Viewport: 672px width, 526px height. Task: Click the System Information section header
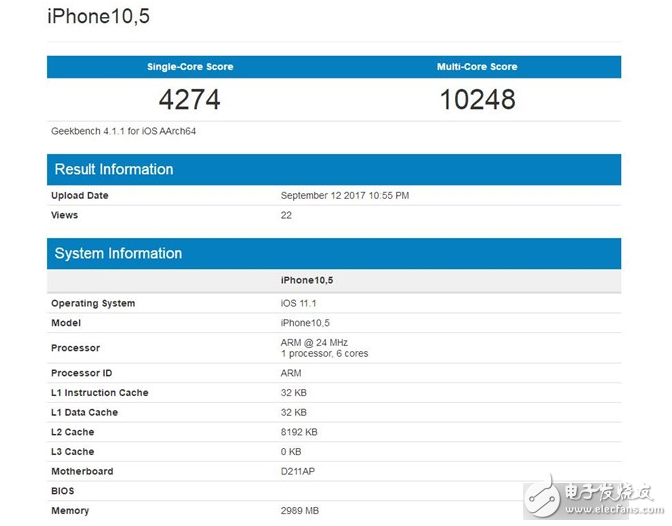(x=118, y=253)
